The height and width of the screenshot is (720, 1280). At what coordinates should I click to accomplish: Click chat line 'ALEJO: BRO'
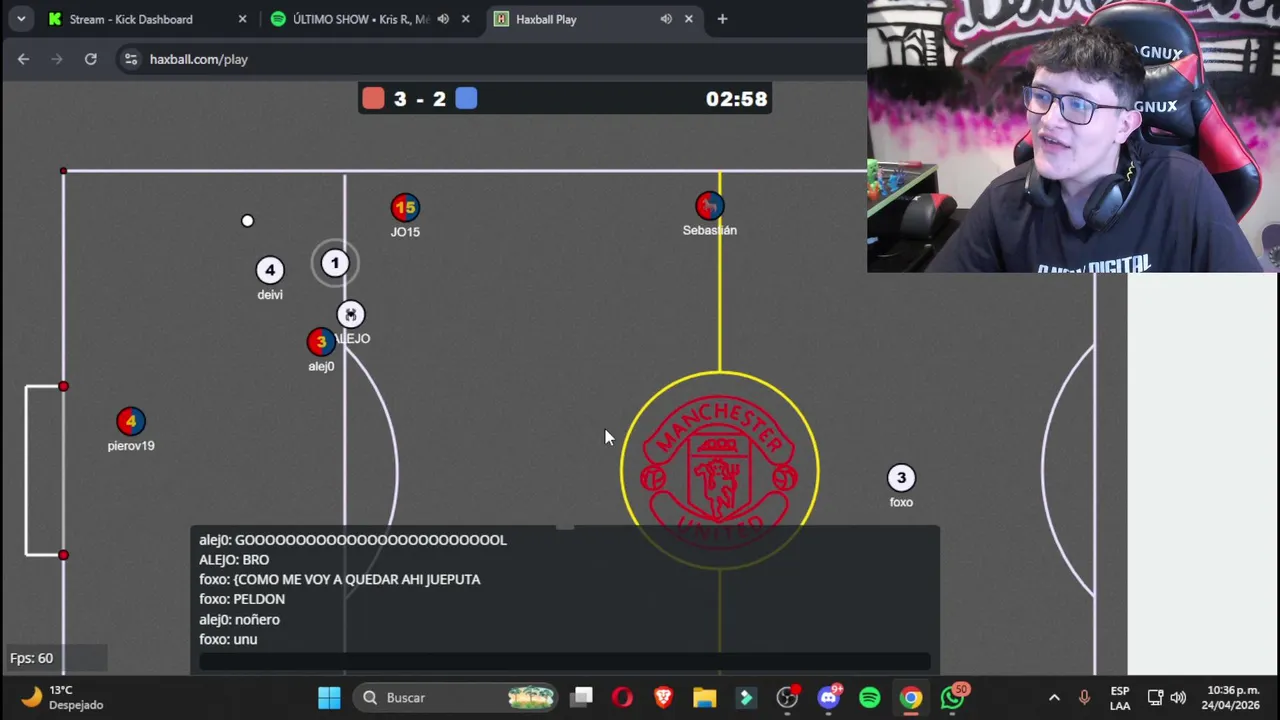click(234, 560)
